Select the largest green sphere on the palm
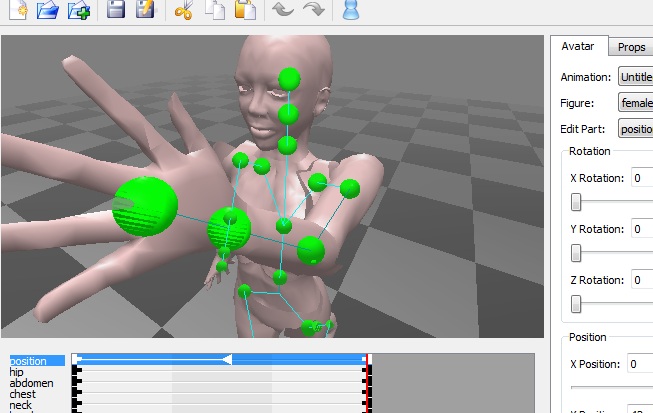Viewport: 653px width, 413px height. coord(145,206)
